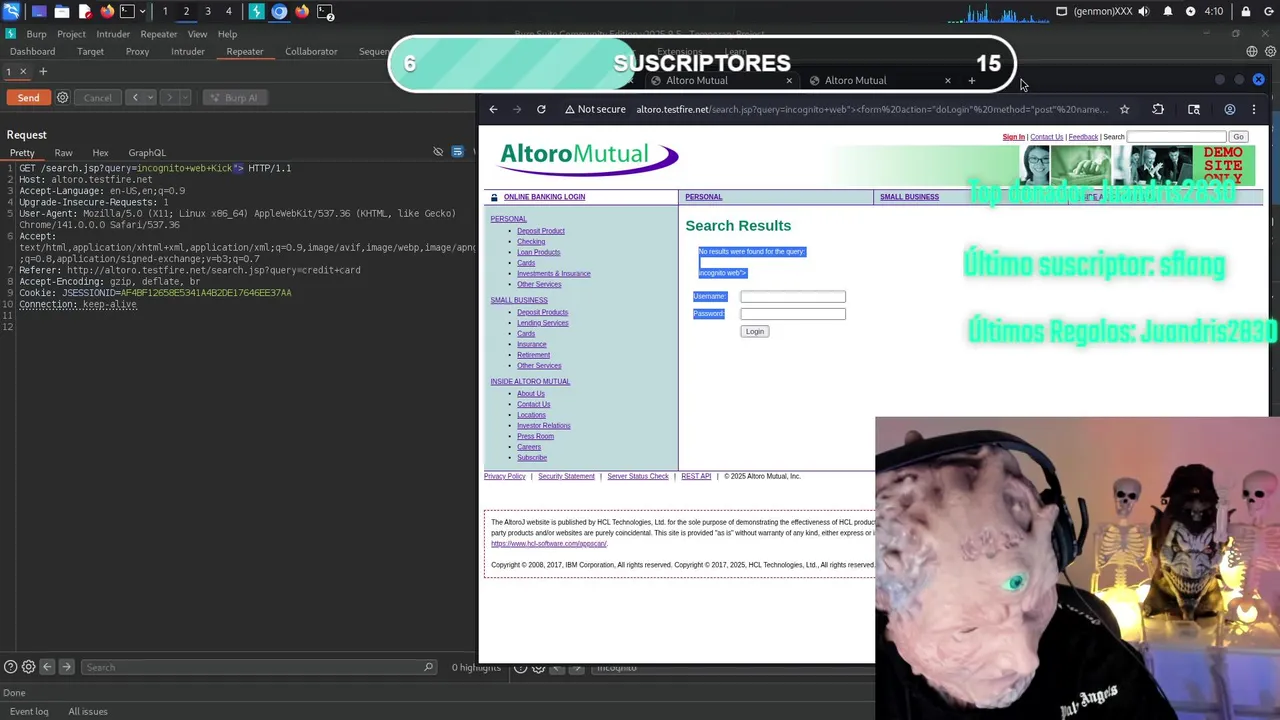Select the Hex request view tab
Screen dimensions: 1280x720
click(x=100, y=153)
